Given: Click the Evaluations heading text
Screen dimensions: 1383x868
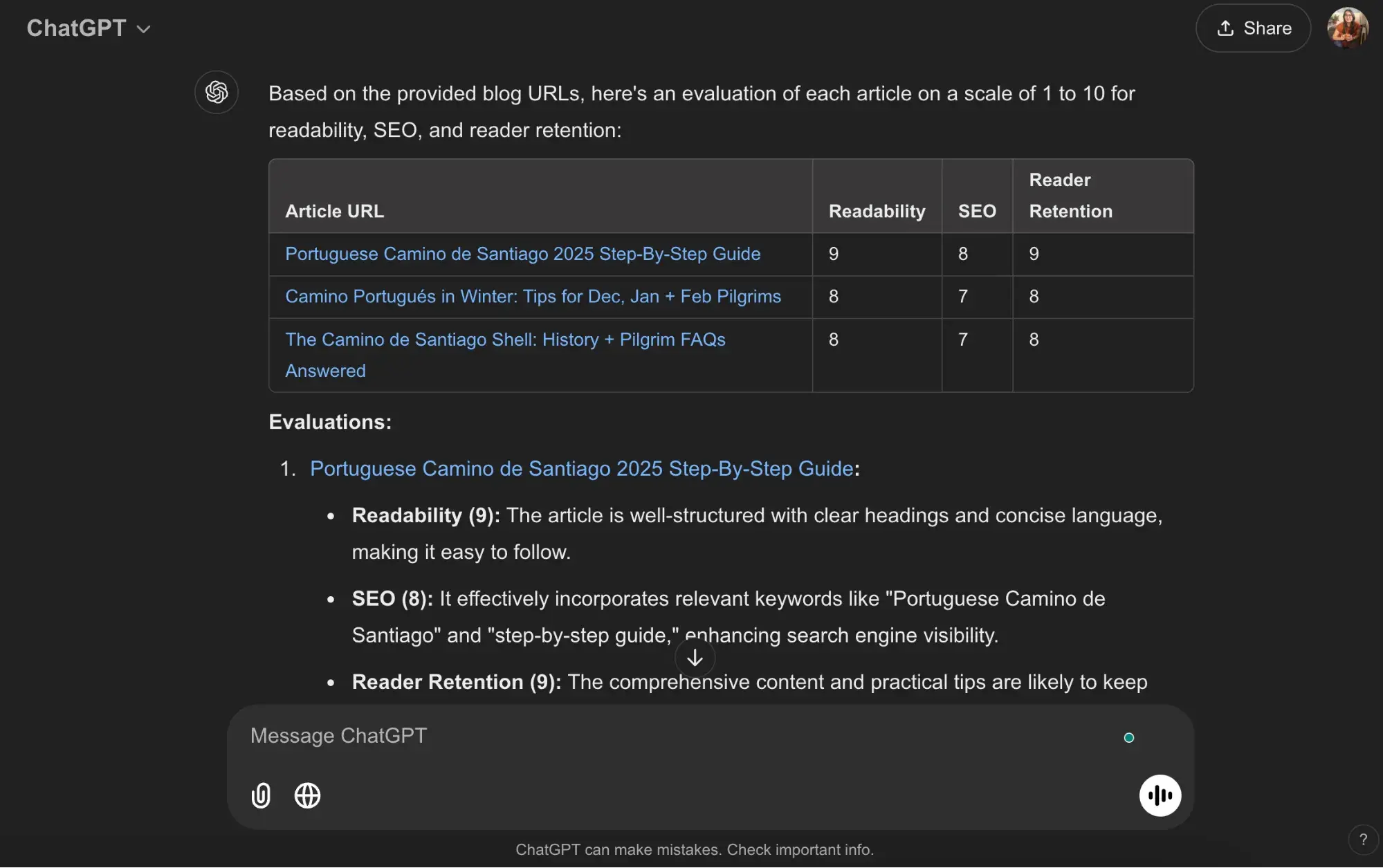Looking at the screenshot, I should (x=330, y=422).
